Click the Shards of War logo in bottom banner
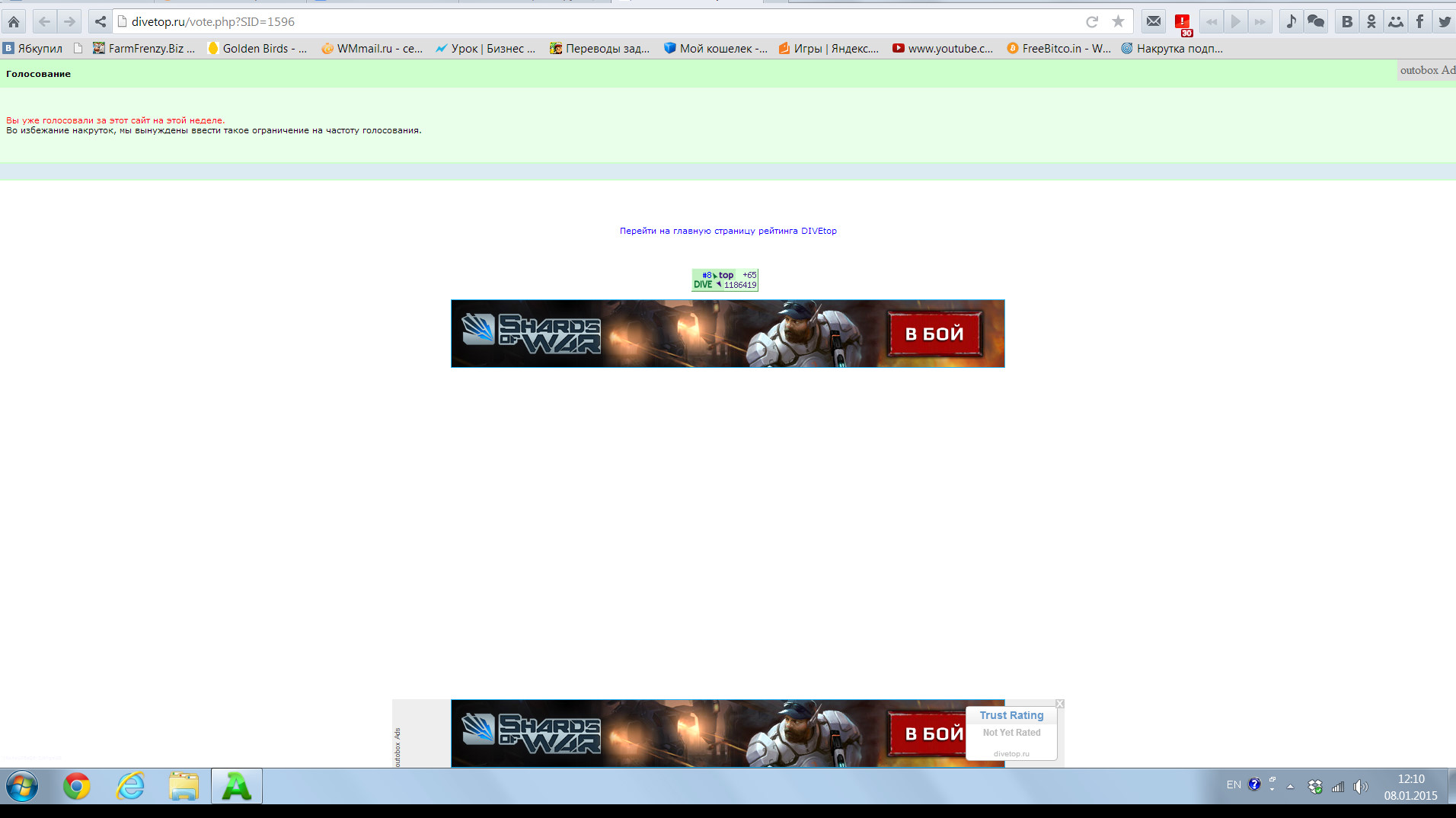The height and width of the screenshot is (818, 1456). point(532,733)
